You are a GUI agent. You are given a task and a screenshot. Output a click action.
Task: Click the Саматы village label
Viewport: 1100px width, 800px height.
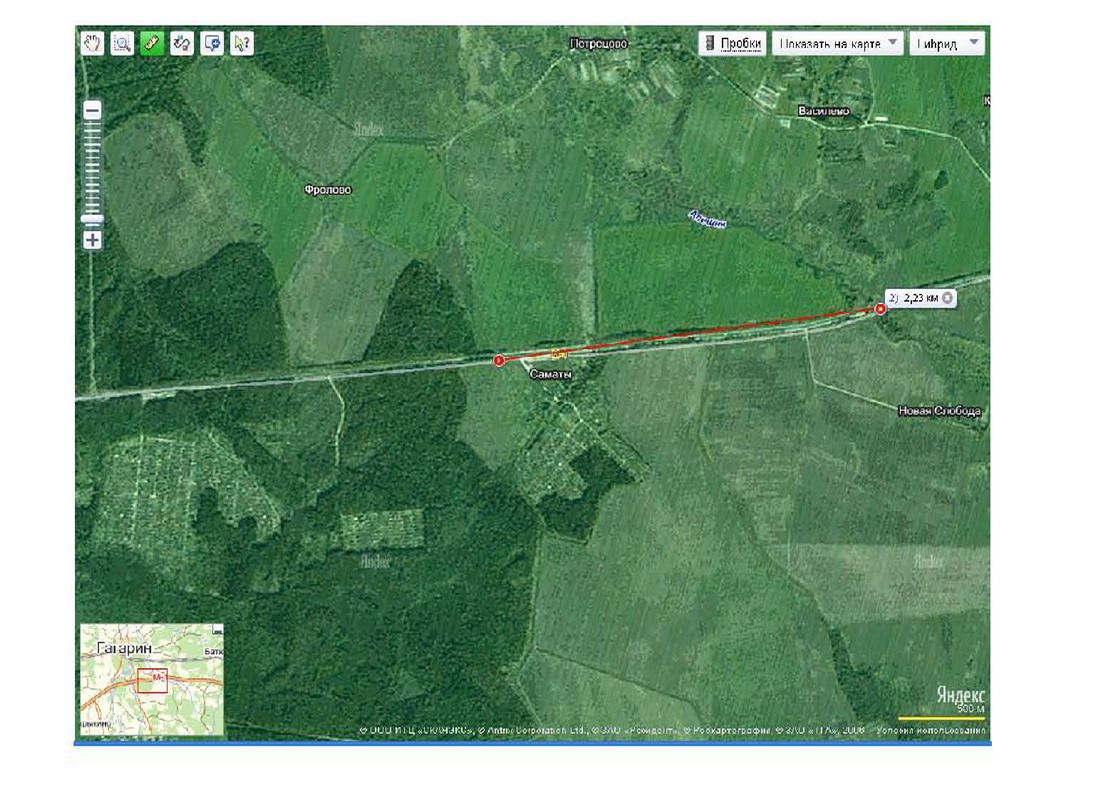tap(550, 373)
